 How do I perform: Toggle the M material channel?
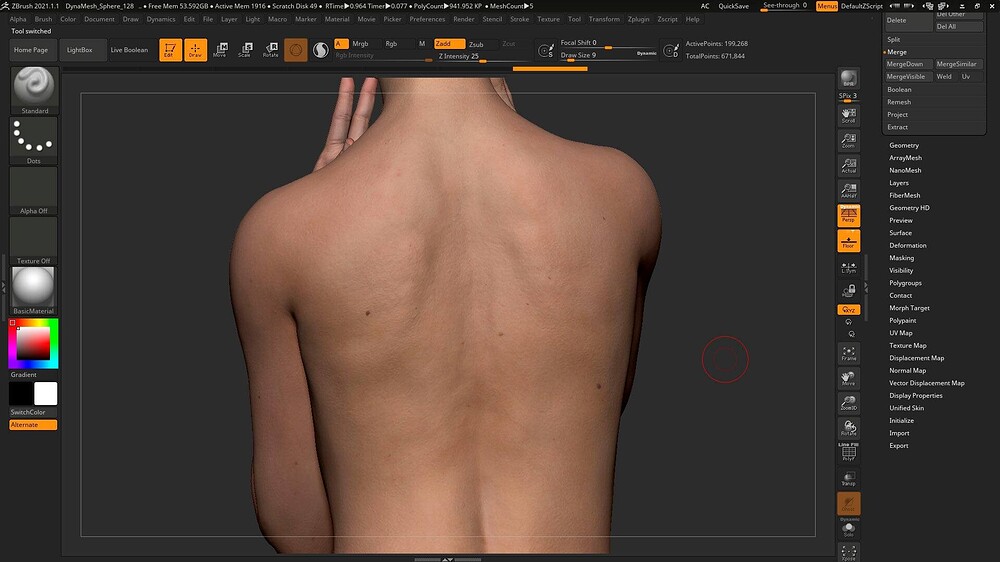[x=422, y=43]
